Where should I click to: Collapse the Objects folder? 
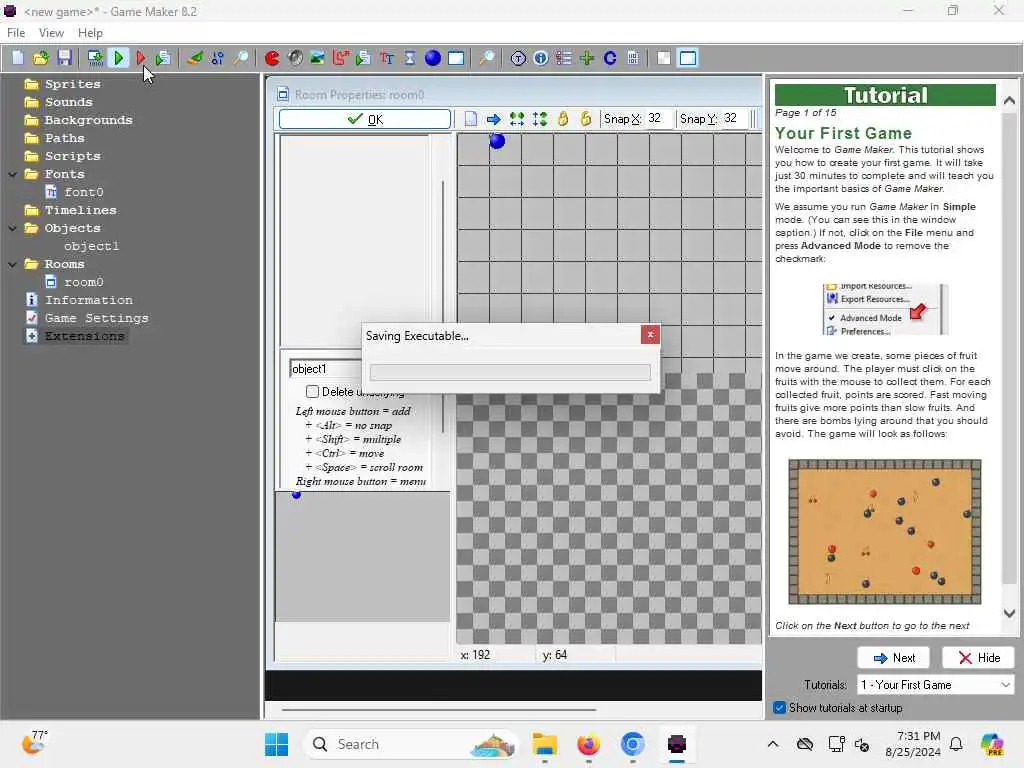[x=12, y=229]
